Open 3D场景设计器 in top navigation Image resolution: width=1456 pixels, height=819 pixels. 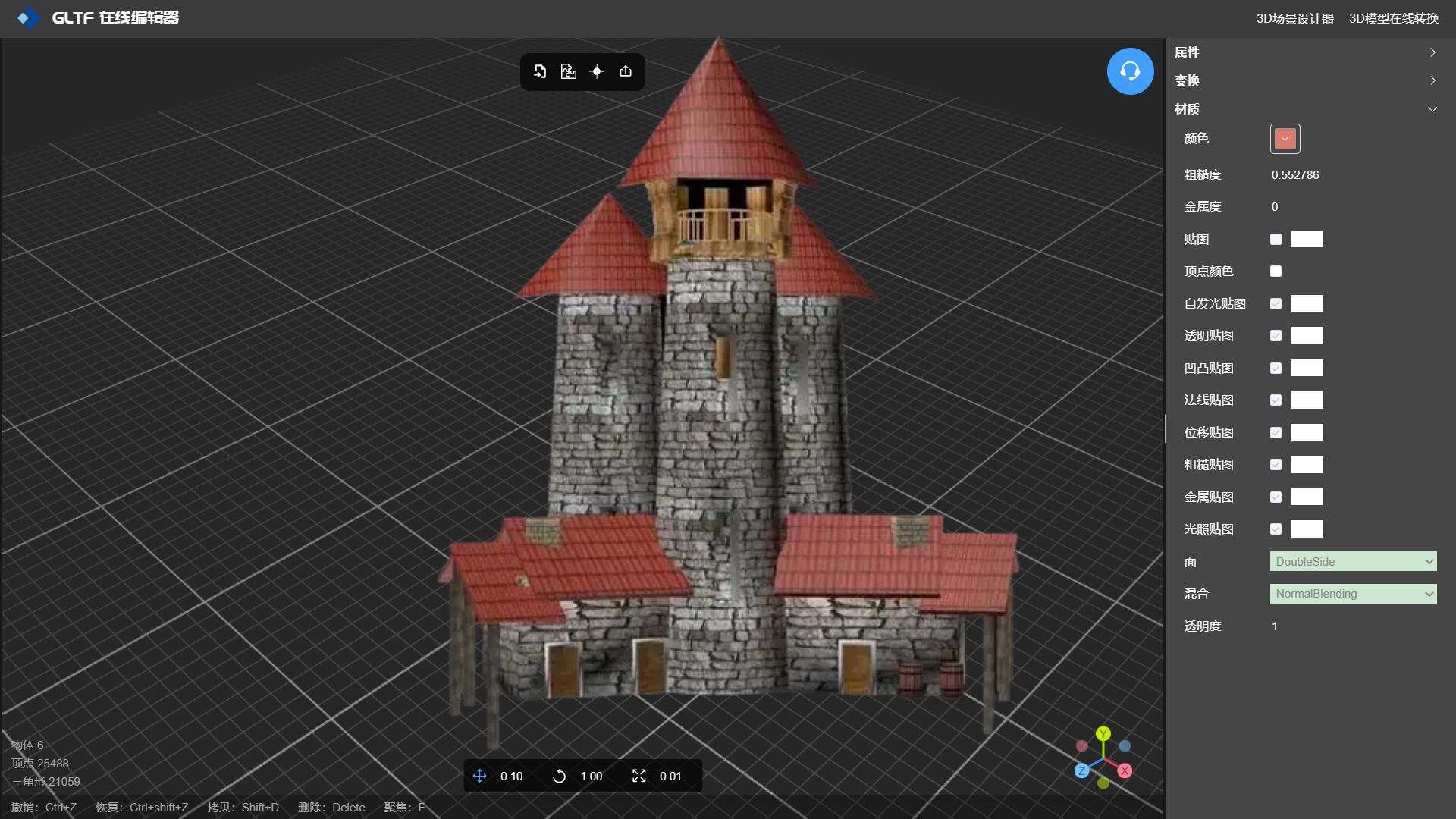(x=1294, y=18)
